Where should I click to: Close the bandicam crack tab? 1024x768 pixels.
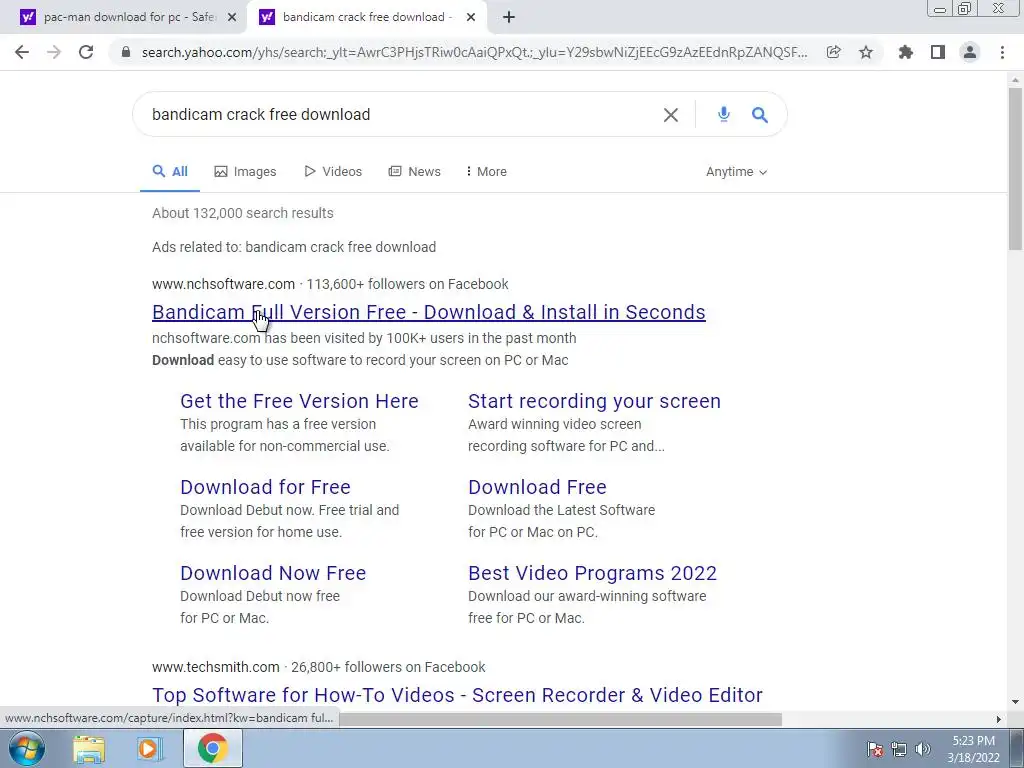pyautogui.click(x=471, y=18)
